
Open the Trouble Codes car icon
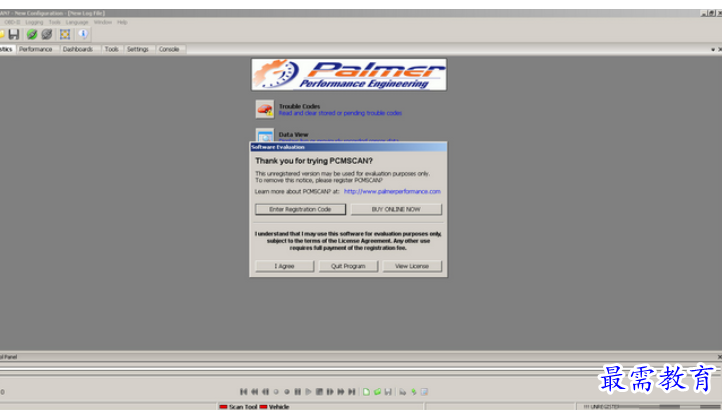click(265, 109)
